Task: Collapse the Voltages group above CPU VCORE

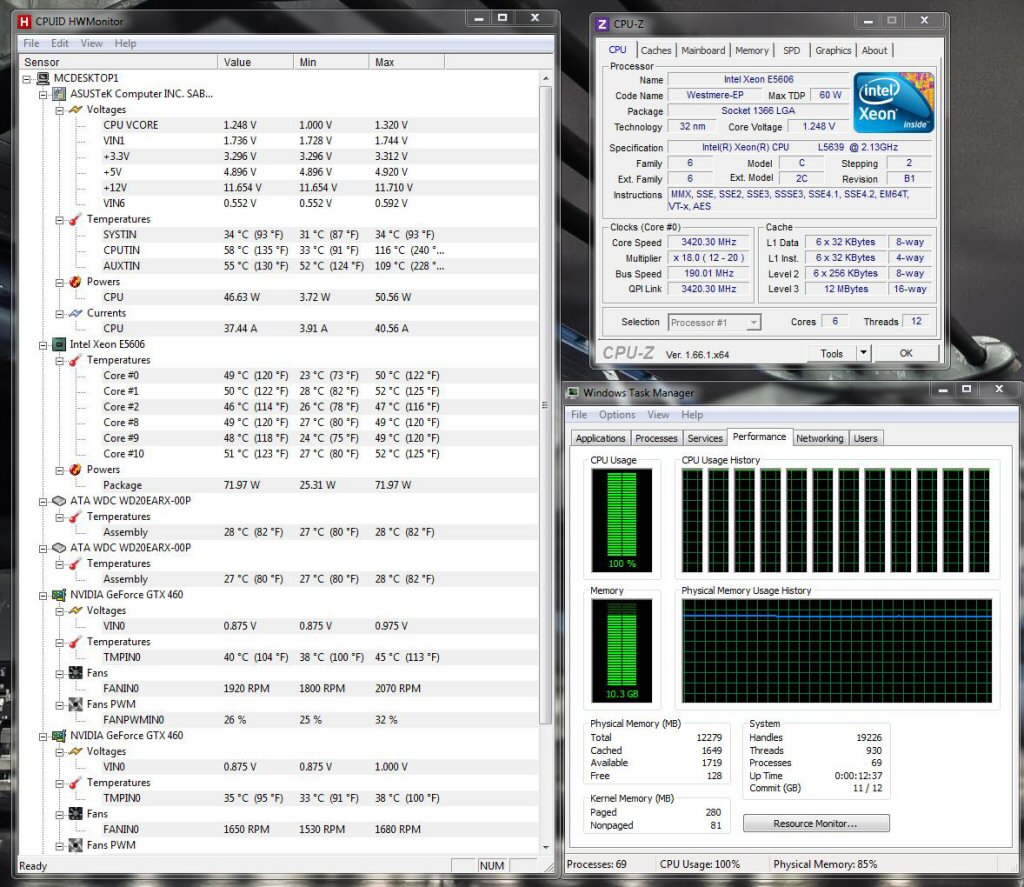Action: [59, 110]
